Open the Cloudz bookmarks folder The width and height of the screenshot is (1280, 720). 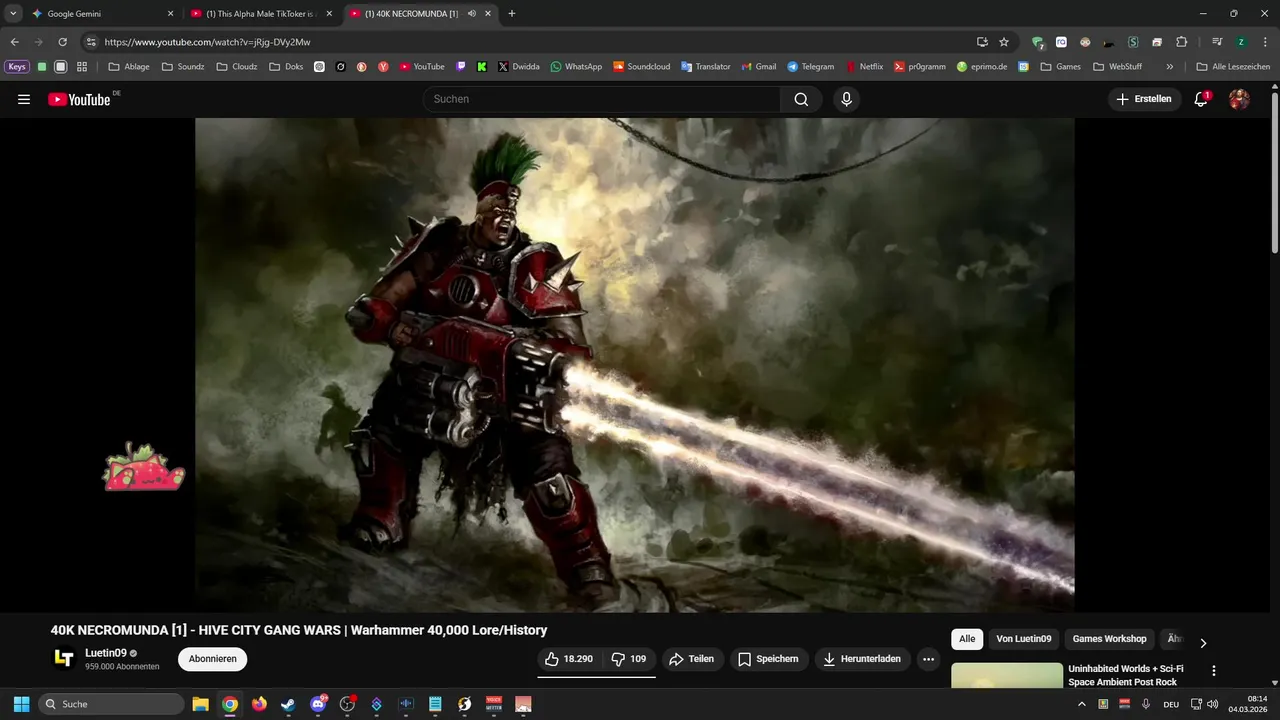[236, 67]
